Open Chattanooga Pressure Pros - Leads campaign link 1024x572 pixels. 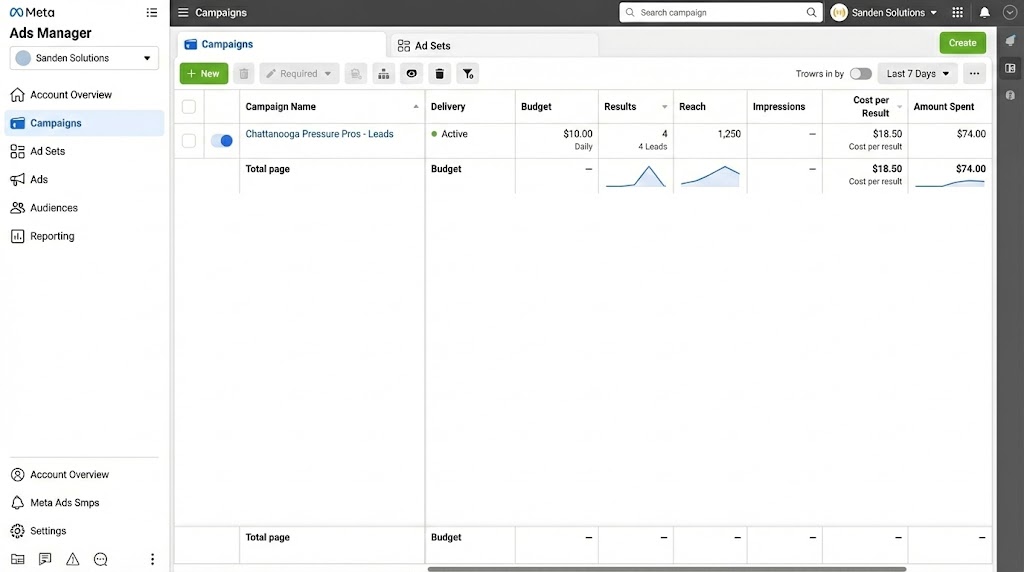pos(319,134)
